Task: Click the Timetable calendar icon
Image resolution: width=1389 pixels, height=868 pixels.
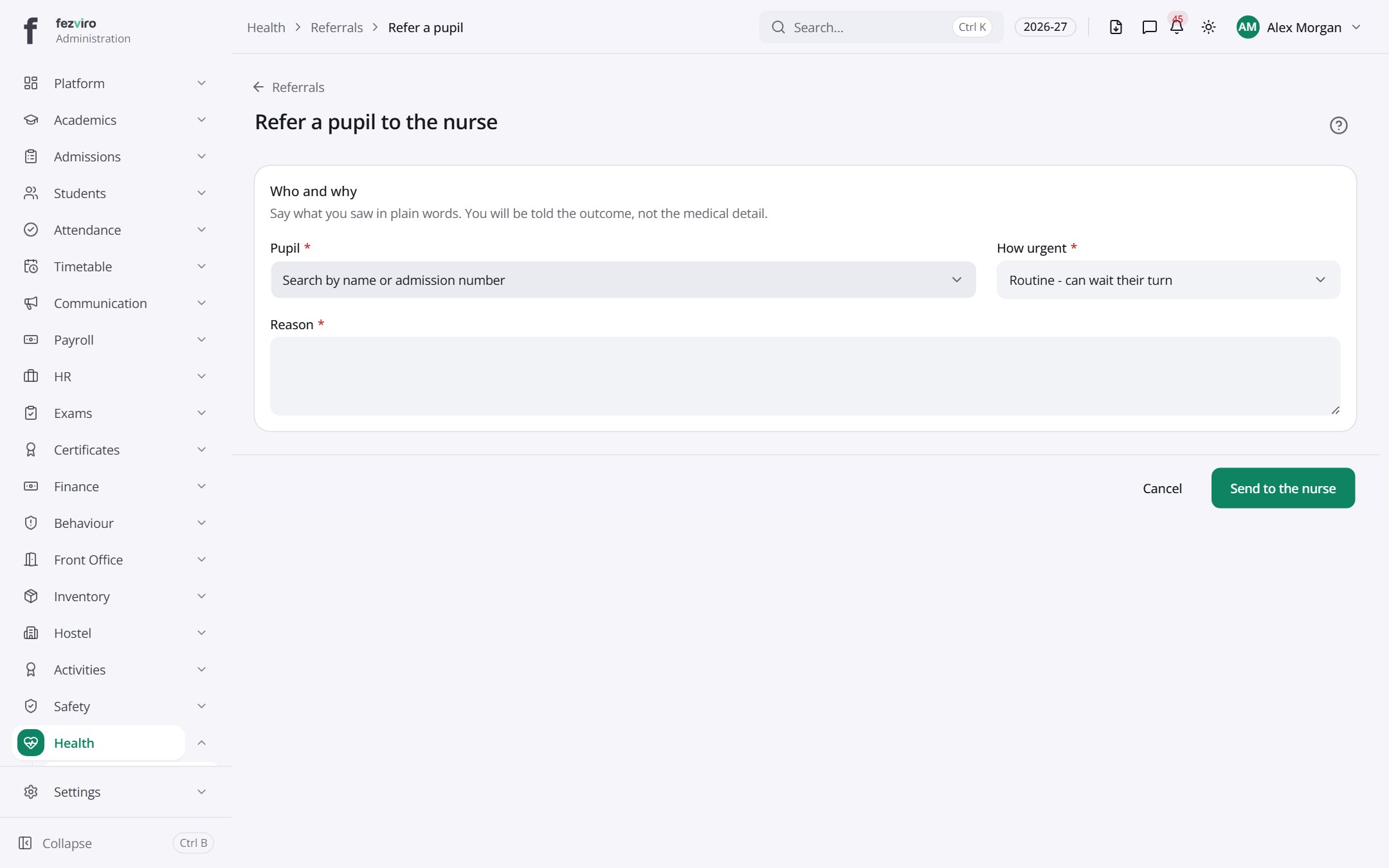Action: click(x=31, y=266)
